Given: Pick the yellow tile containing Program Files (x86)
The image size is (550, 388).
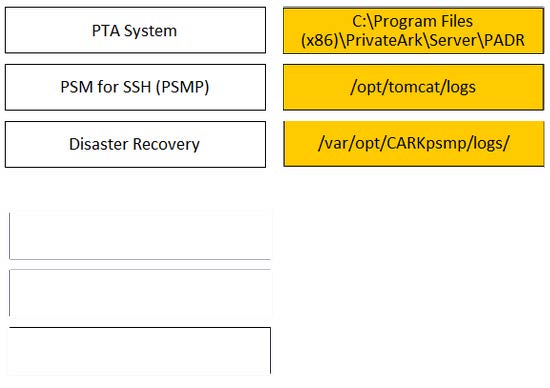Looking at the screenshot, I should (x=414, y=31).
